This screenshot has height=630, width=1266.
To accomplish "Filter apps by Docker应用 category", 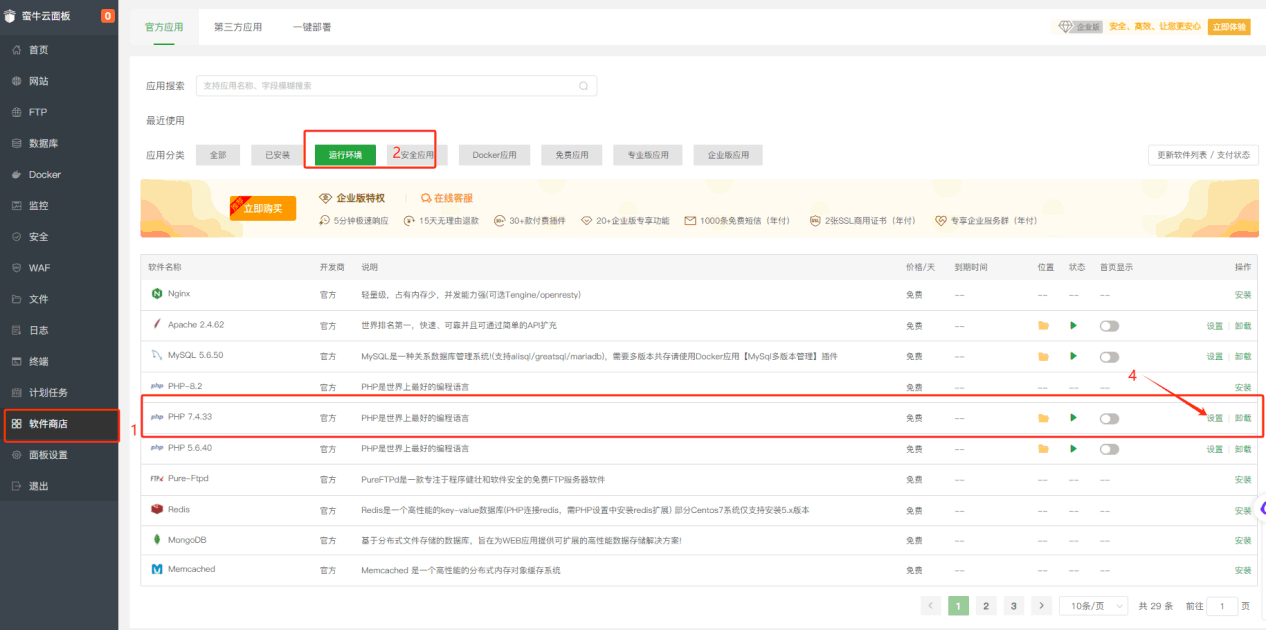I will click(x=495, y=155).
